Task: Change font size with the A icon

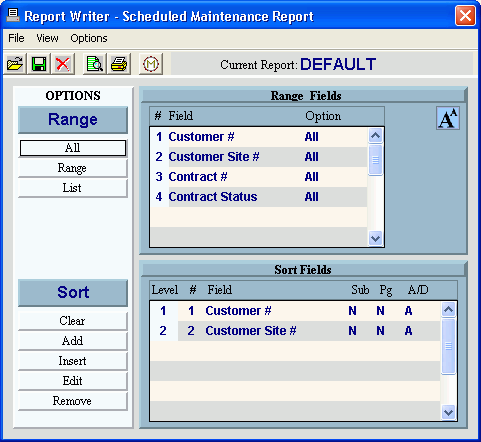Action: pos(448,118)
